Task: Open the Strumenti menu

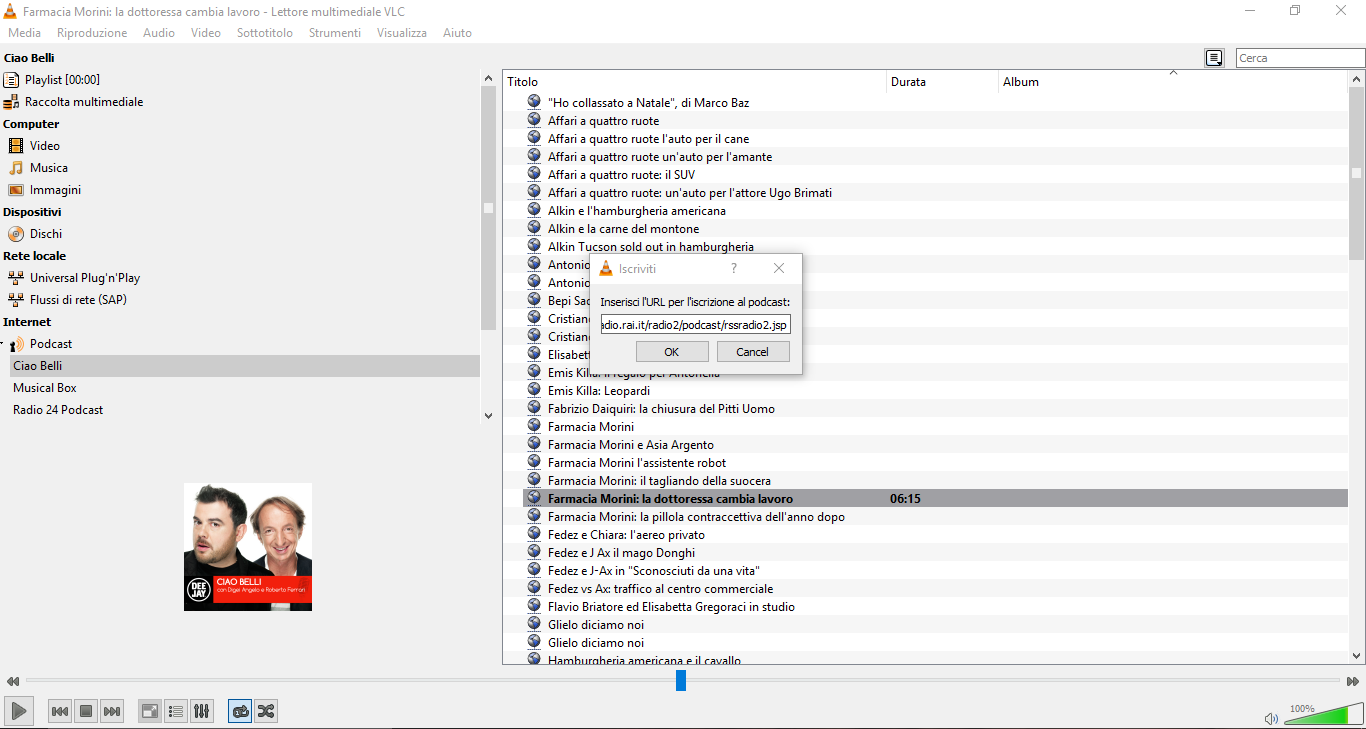Action: click(x=335, y=33)
